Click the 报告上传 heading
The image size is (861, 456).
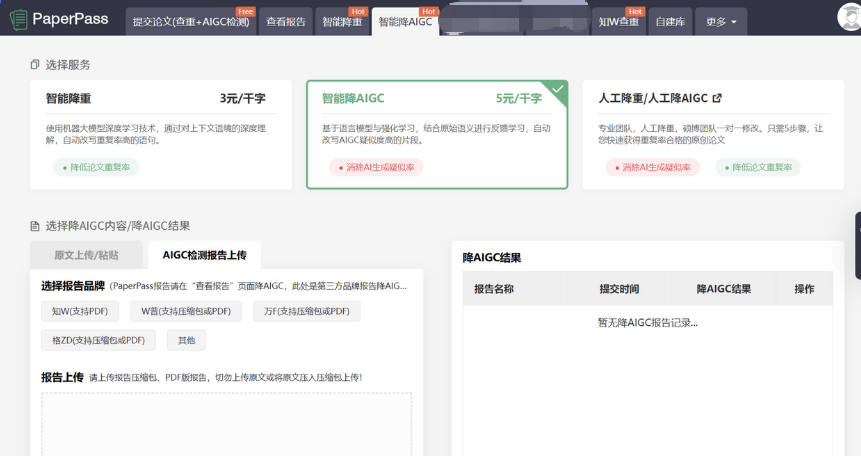pyautogui.click(x=62, y=377)
